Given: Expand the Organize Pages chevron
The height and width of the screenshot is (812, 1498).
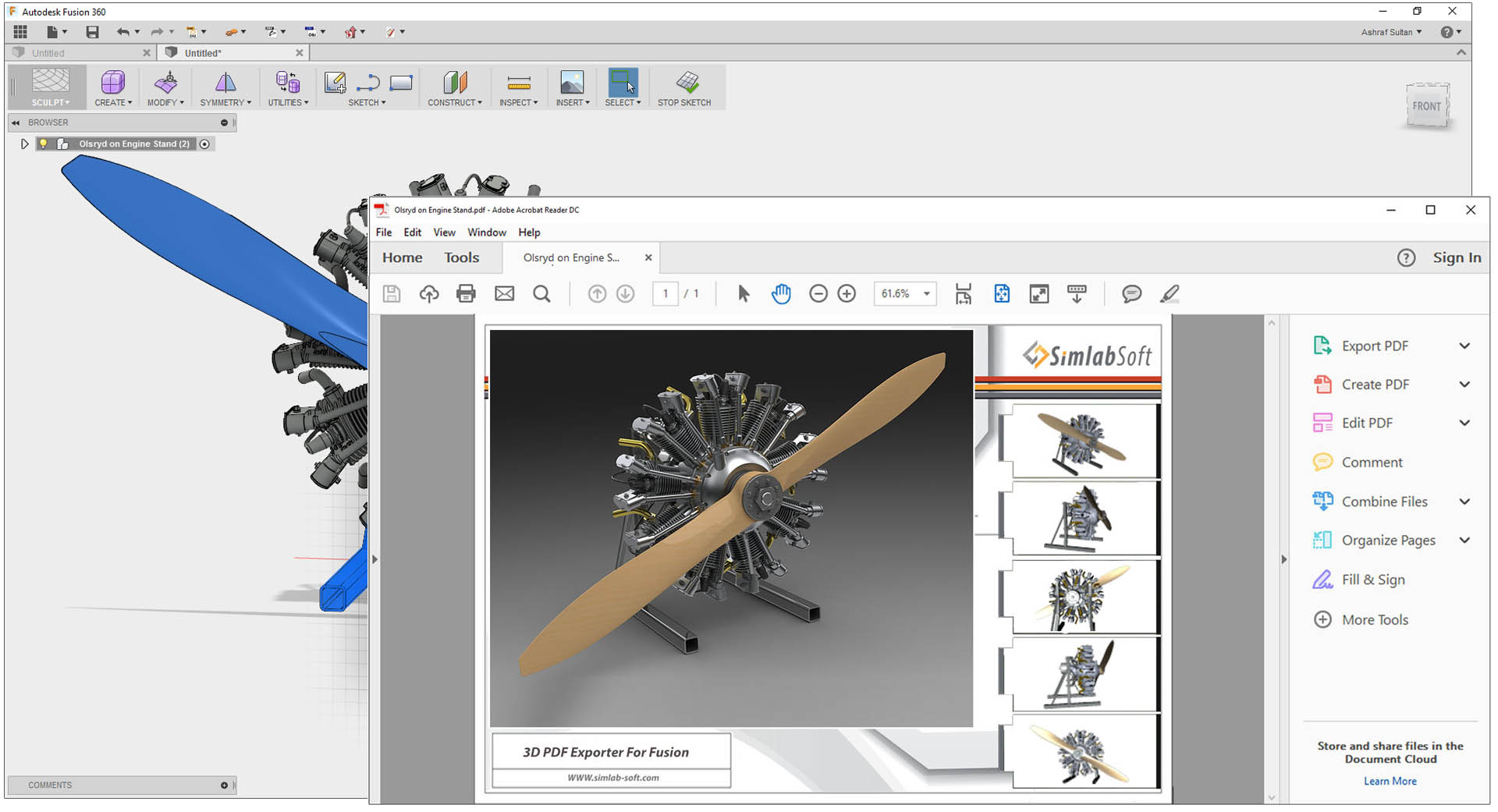Looking at the screenshot, I should (1464, 540).
